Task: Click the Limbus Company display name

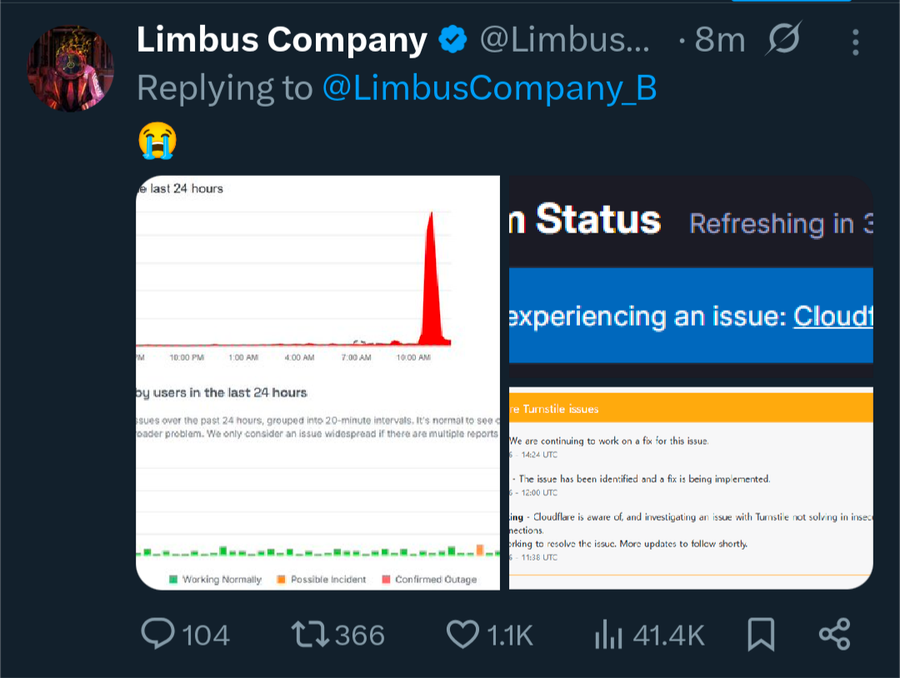Action: pyautogui.click(x=282, y=40)
